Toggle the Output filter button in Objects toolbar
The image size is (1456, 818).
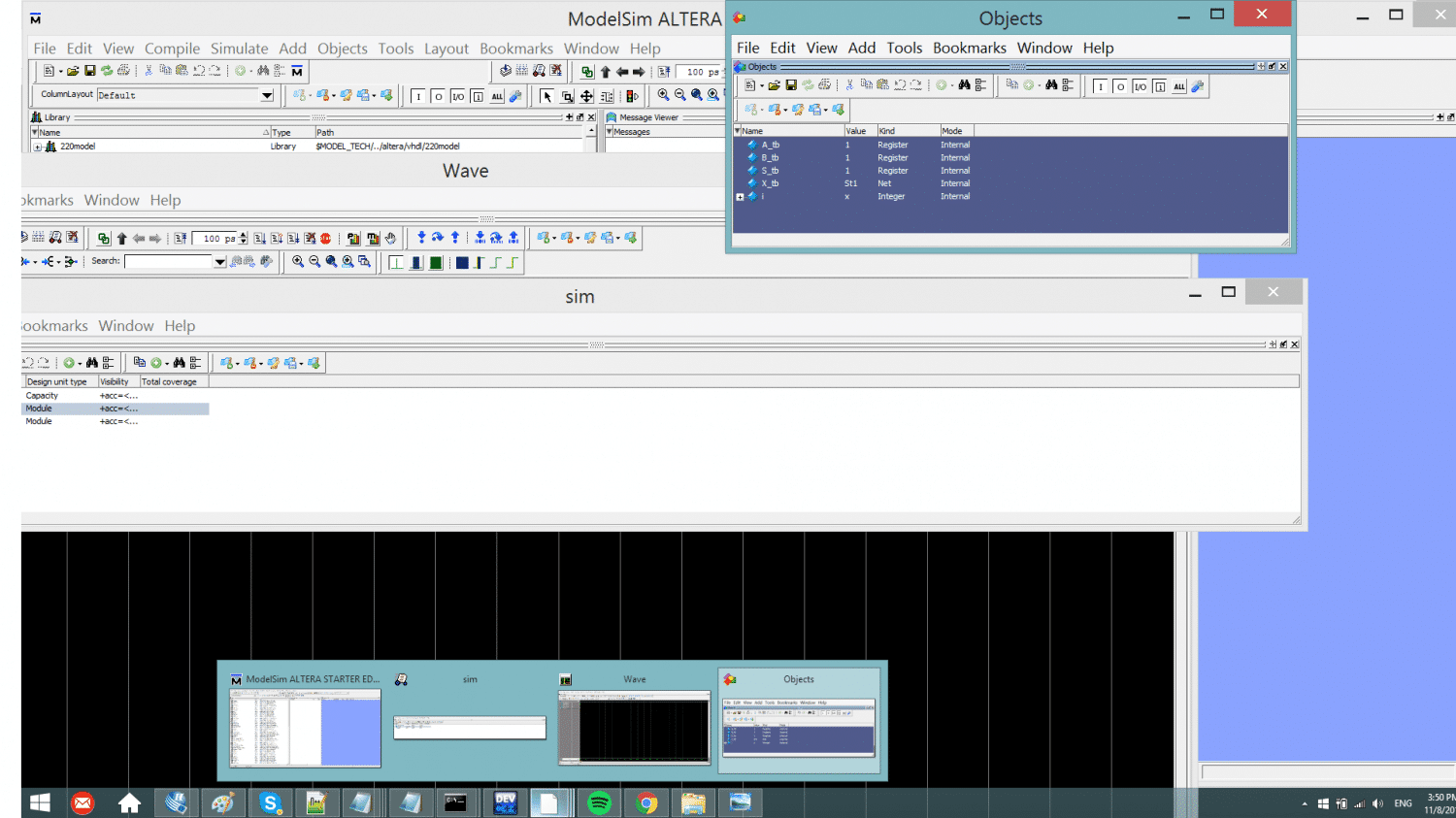1119,86
